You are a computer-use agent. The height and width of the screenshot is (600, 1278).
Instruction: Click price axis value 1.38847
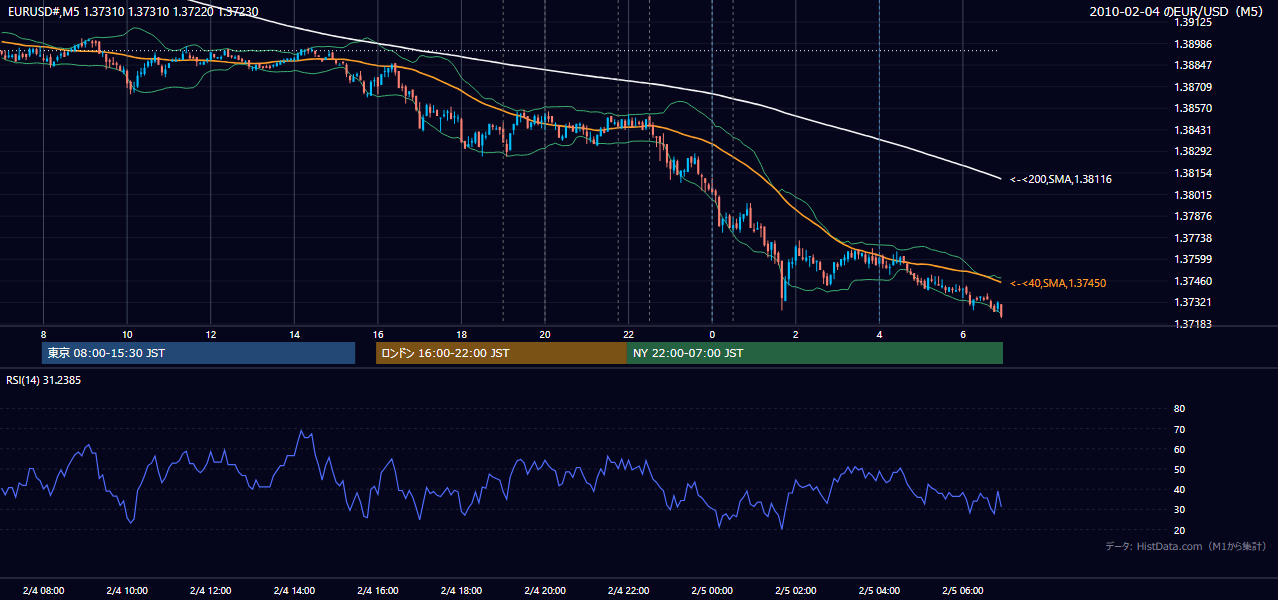[x=1193, y=65]
